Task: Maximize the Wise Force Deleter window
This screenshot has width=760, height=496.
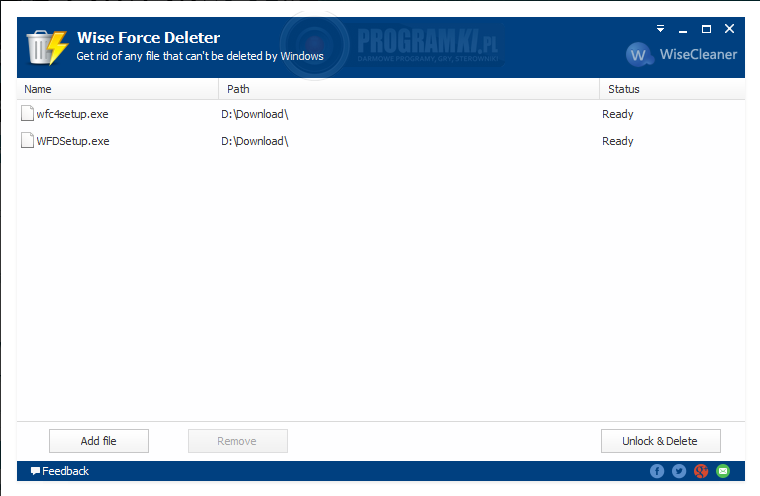Action: pyautogui.click(x=706, y=29)
